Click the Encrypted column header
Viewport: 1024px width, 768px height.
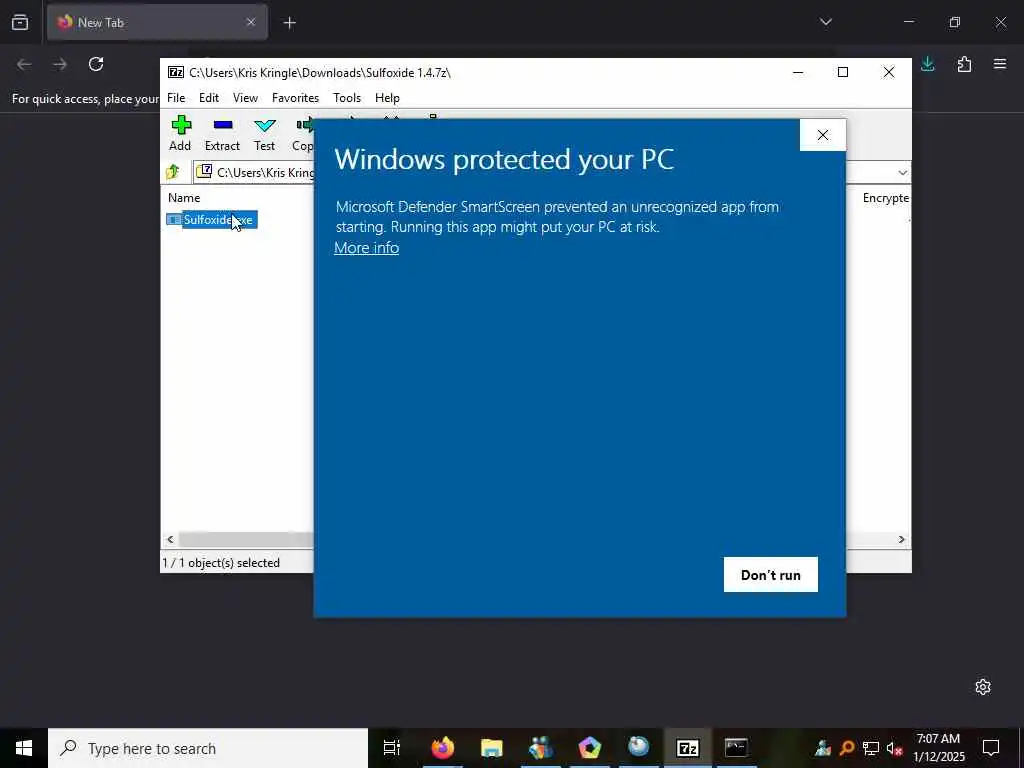[886, 198]
